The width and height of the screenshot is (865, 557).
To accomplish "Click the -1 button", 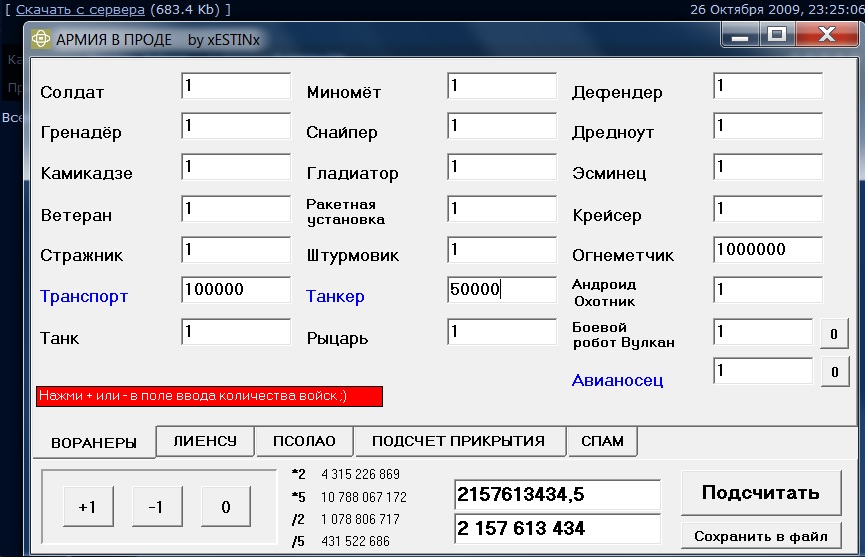I will tap(157, 507).
